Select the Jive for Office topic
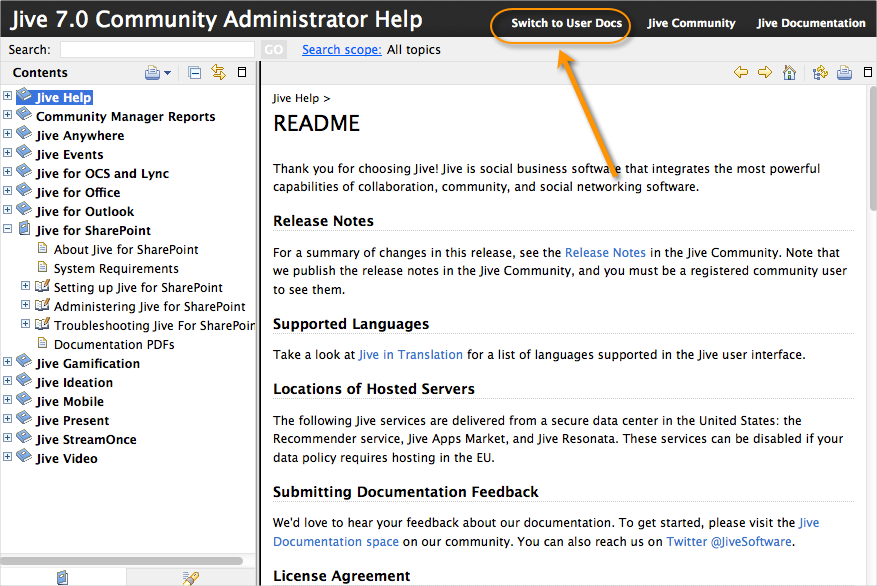Viewport: 877px width, 586px height. (78, 193)
